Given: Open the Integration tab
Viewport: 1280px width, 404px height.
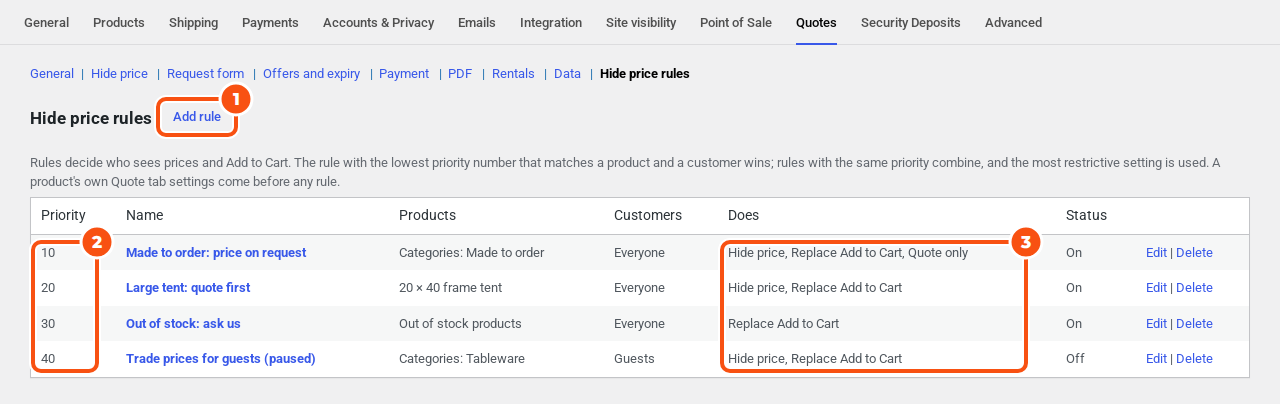Looking at the screenshot, I should 551,22.
